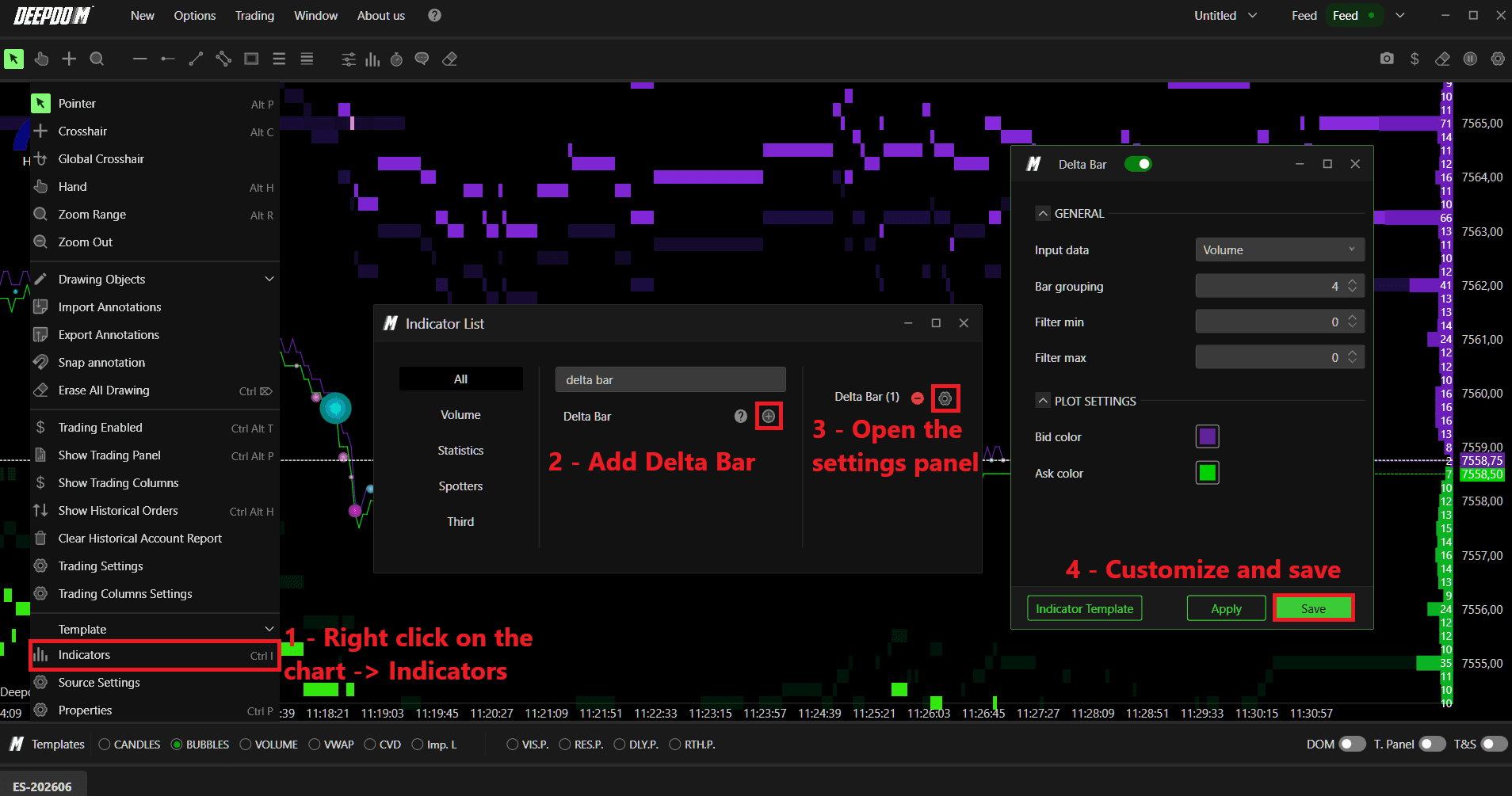This screenshot has height=796, width=1512.
Task: Click the Save button in Delta Bar panel
Action: click(1313, 608)
